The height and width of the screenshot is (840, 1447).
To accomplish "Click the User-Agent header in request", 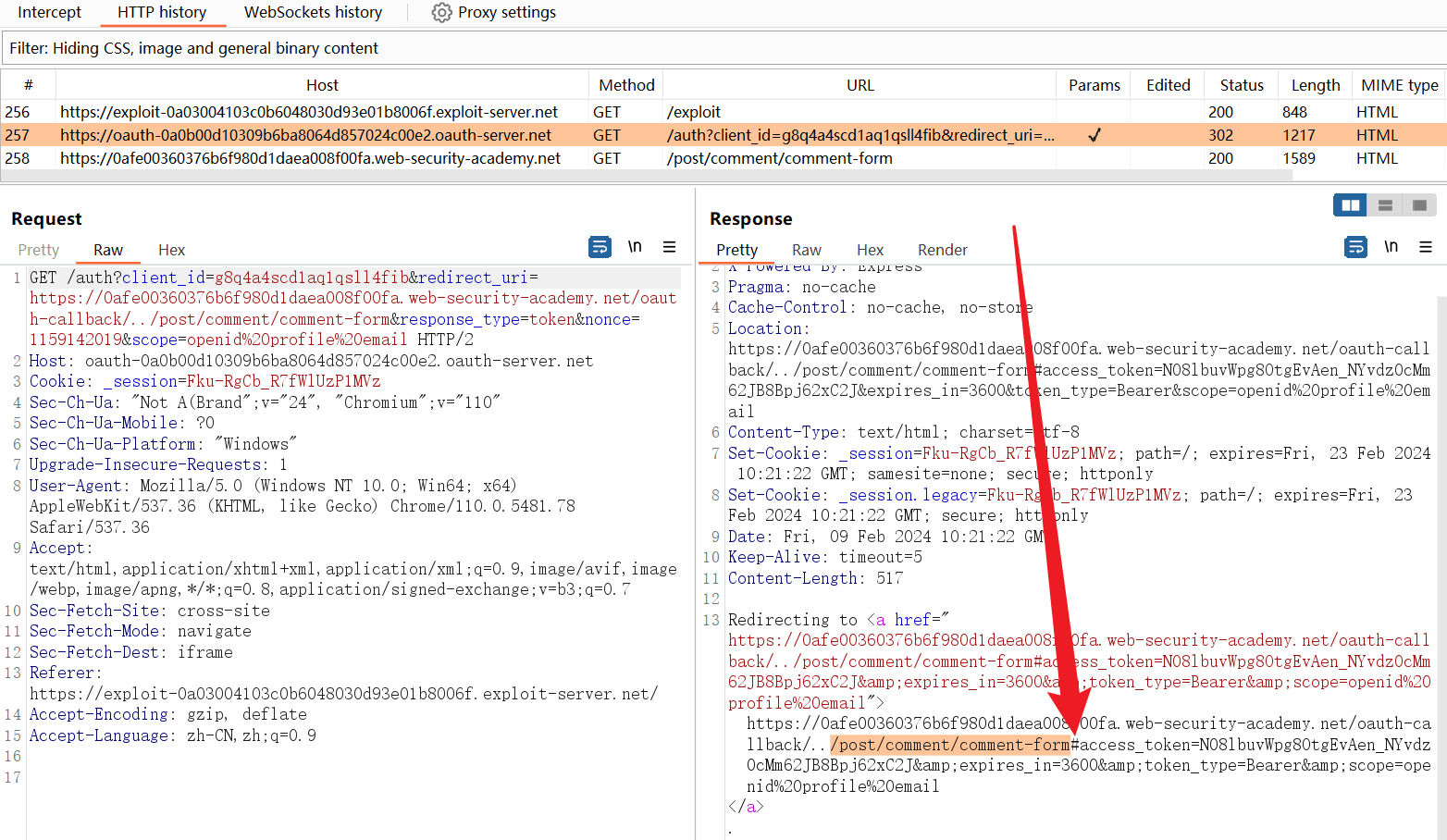I will [x=302, y=506].
